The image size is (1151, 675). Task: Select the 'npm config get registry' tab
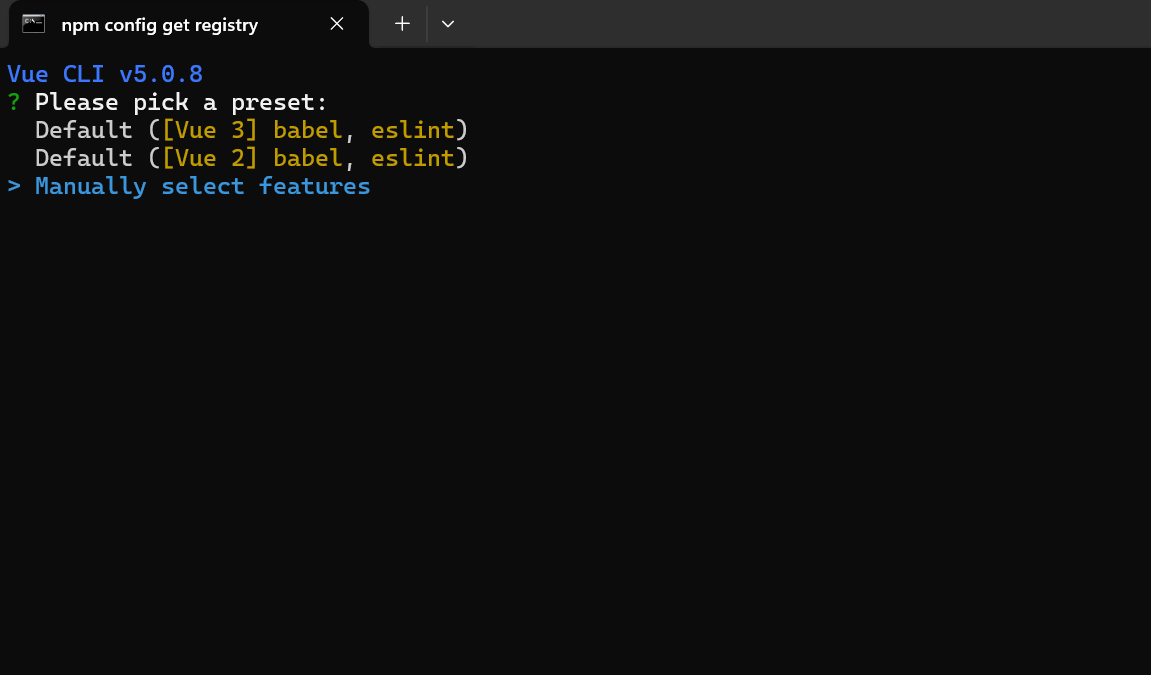click(188, 24)
